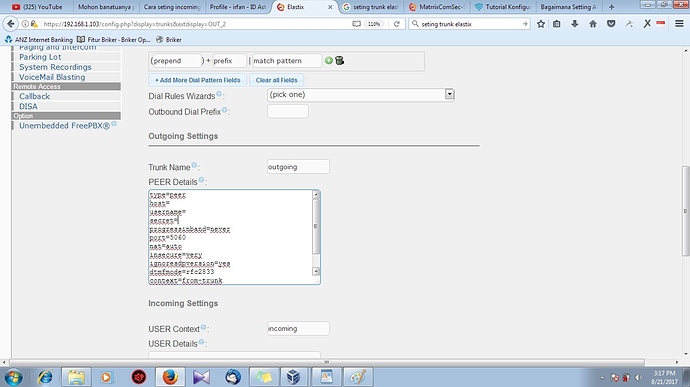Click PEER Details scrollbar down arrow
The image size is (690, 387).
tap(316, 271)
